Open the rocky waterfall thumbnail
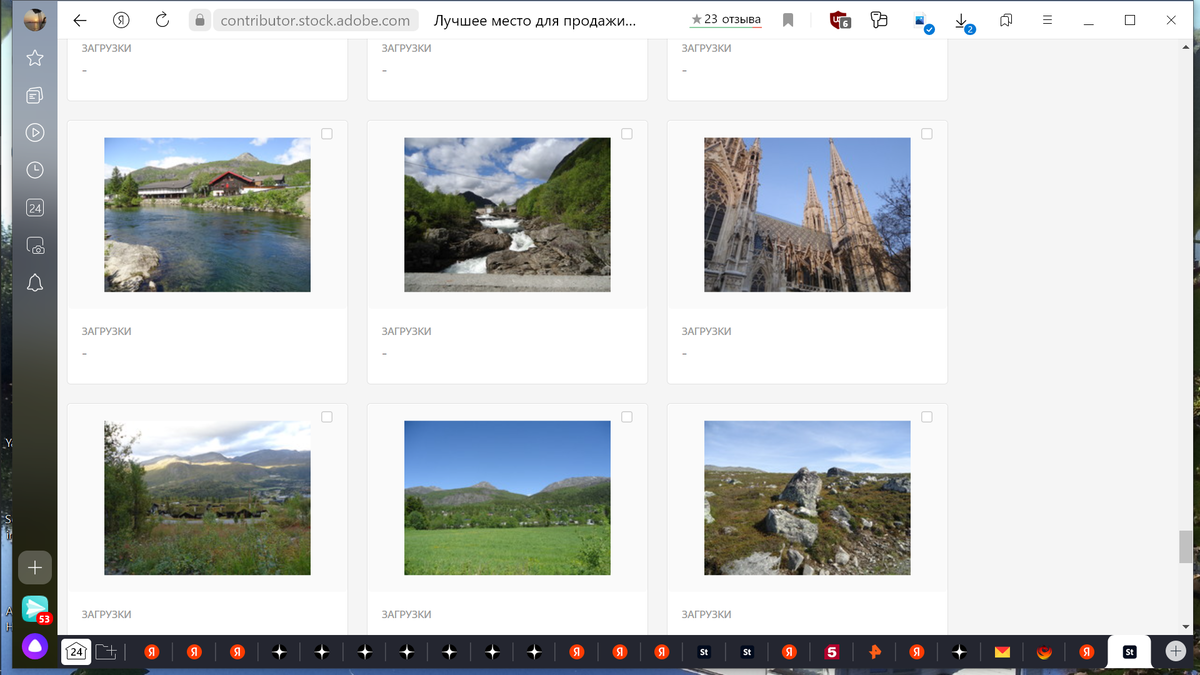This screenshot has width=1200, height=675. (507, 215)
